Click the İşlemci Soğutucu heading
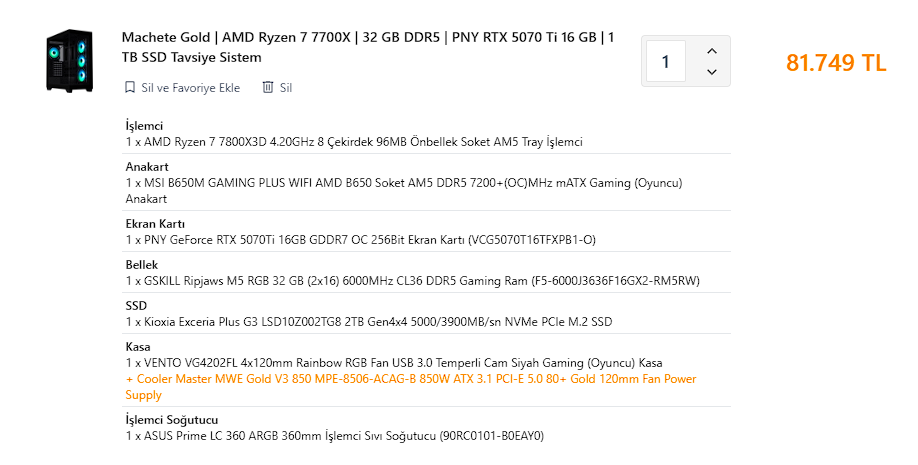 click(x=172, y=420)
